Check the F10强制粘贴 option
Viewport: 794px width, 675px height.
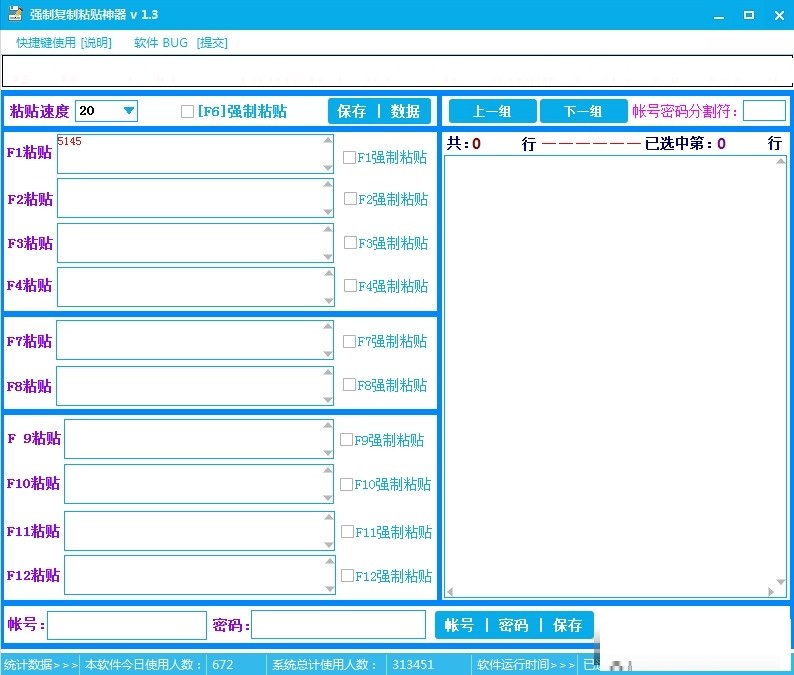click(347, 484)
